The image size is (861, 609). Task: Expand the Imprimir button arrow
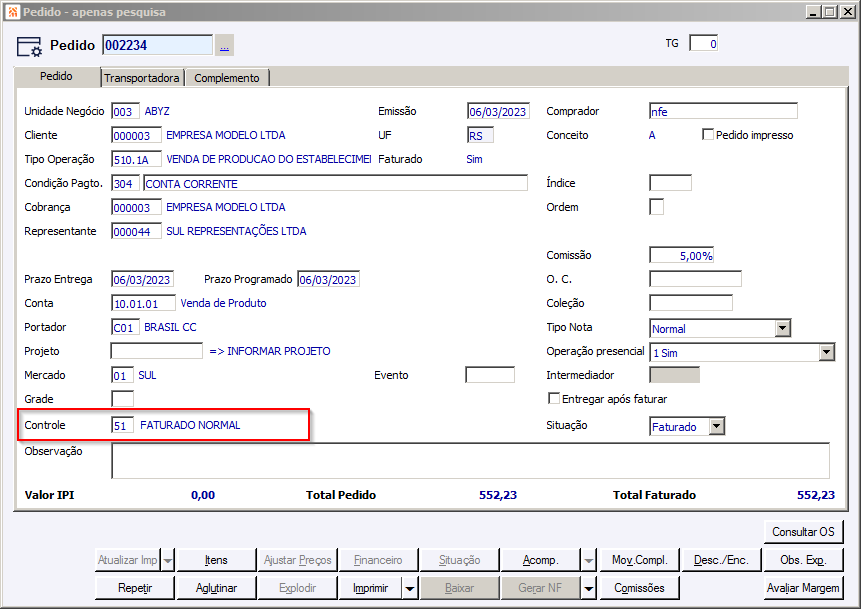pyautogui.click(x=410, y=589)
